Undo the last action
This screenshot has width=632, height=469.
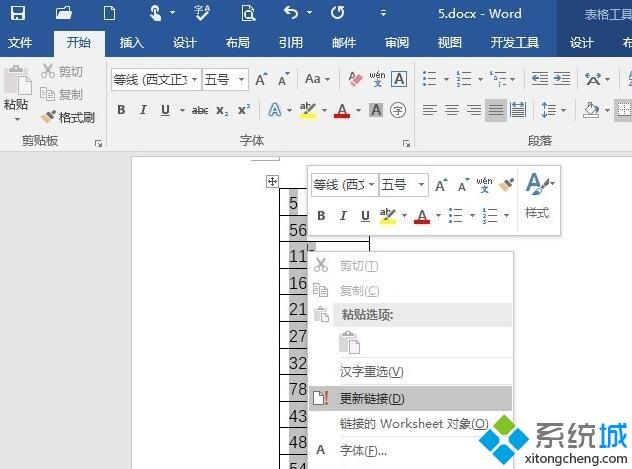[291, 13]
